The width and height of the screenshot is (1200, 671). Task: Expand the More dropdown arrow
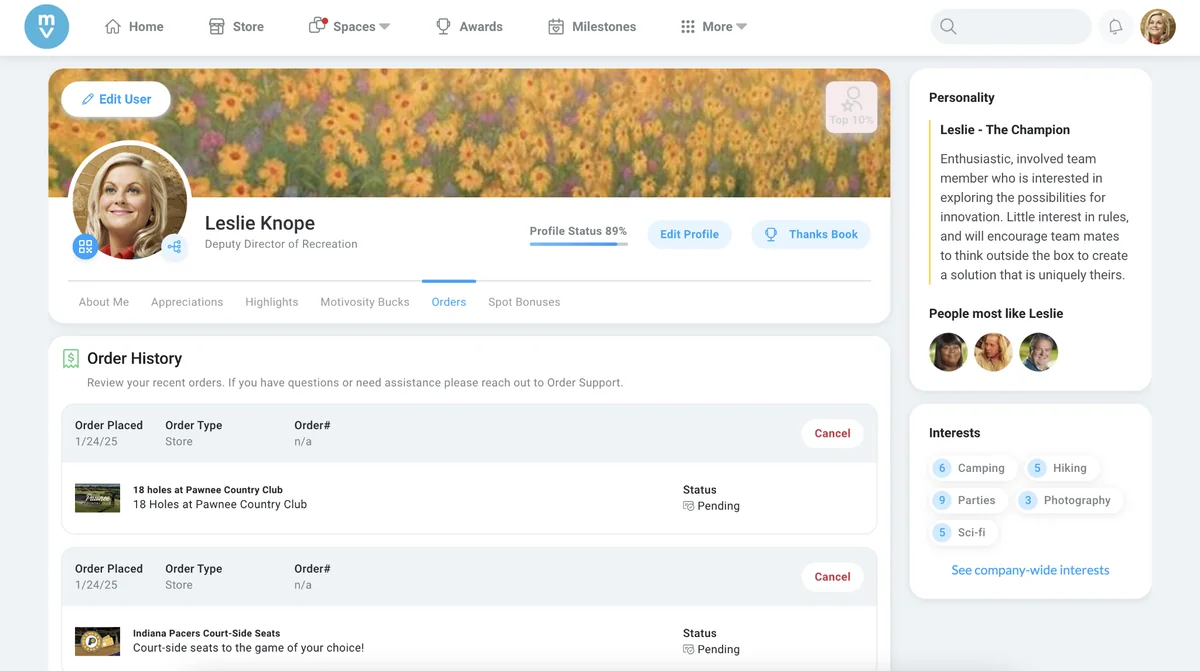(741, 27)
